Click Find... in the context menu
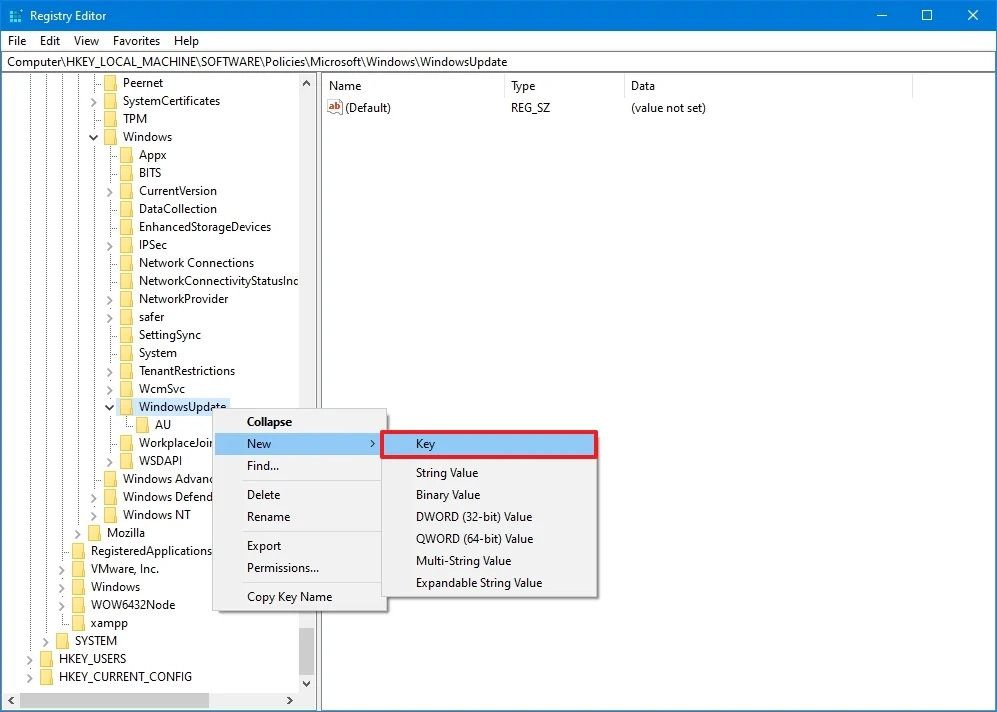 point(300,466)
